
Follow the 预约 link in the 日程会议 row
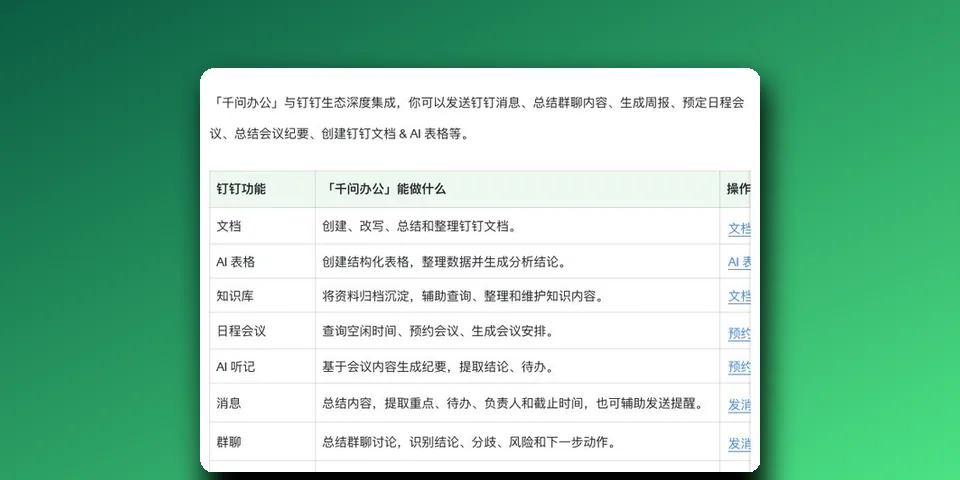pos(739,334)
